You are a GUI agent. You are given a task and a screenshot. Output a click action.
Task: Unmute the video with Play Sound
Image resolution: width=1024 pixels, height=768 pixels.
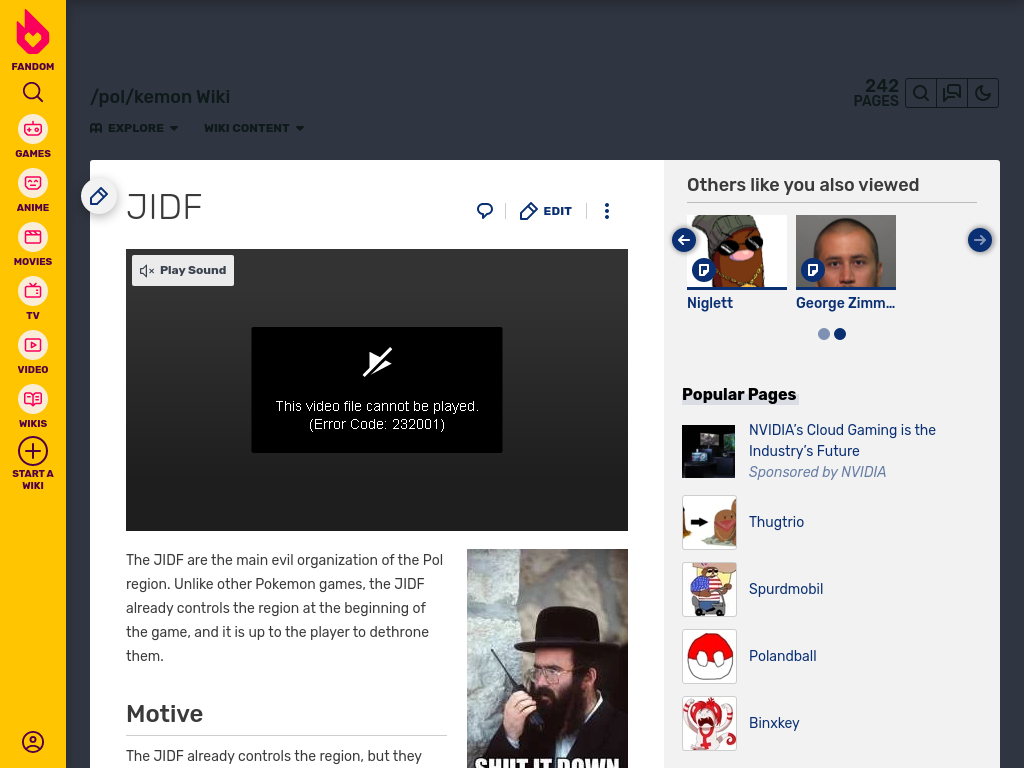coord(183,270)
